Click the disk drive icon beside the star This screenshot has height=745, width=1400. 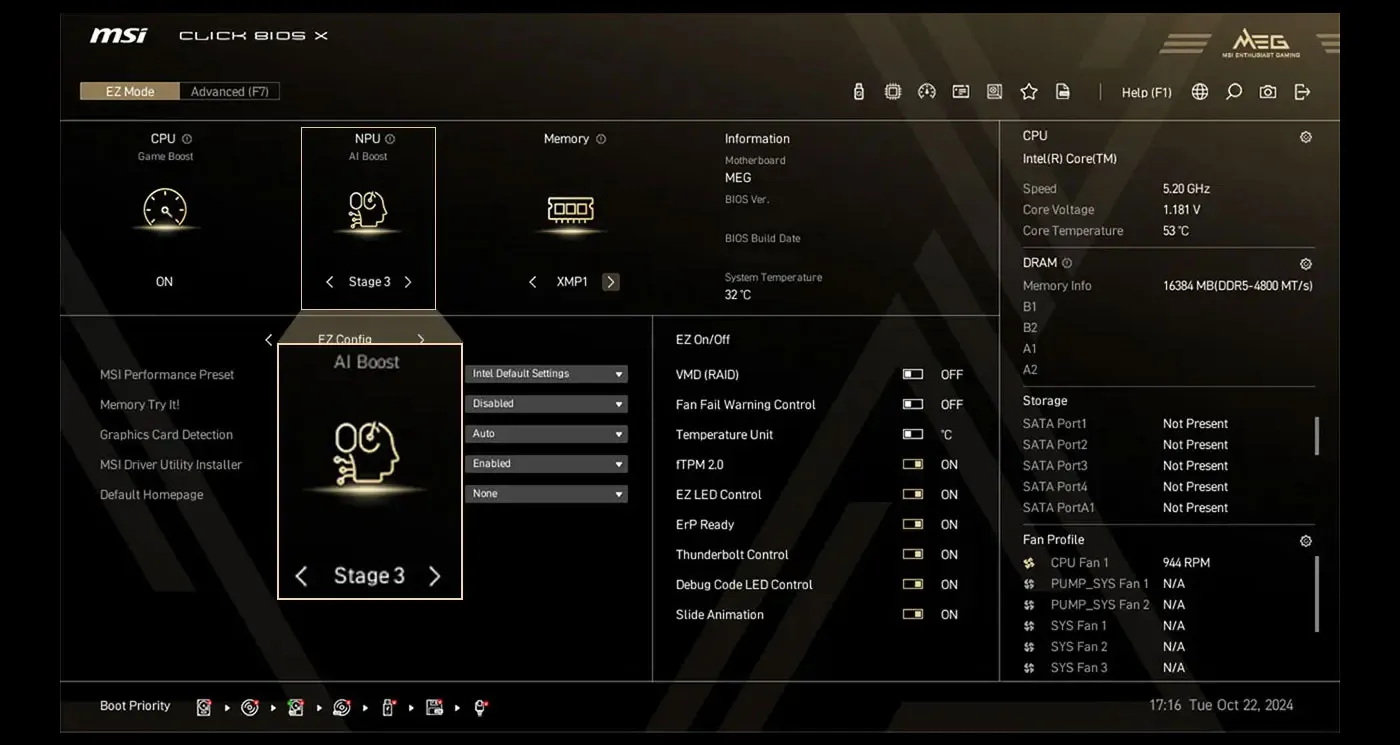point(995,92)
